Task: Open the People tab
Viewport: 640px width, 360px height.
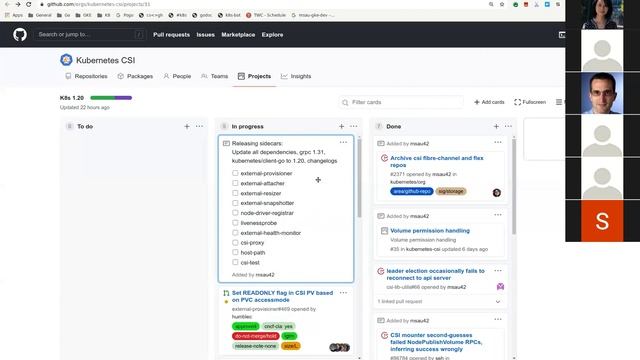Action: point(177,76)
